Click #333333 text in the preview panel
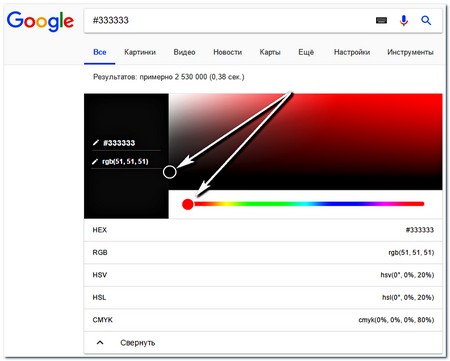This screenshot has width=450, height=361. [x=119, y=143]
